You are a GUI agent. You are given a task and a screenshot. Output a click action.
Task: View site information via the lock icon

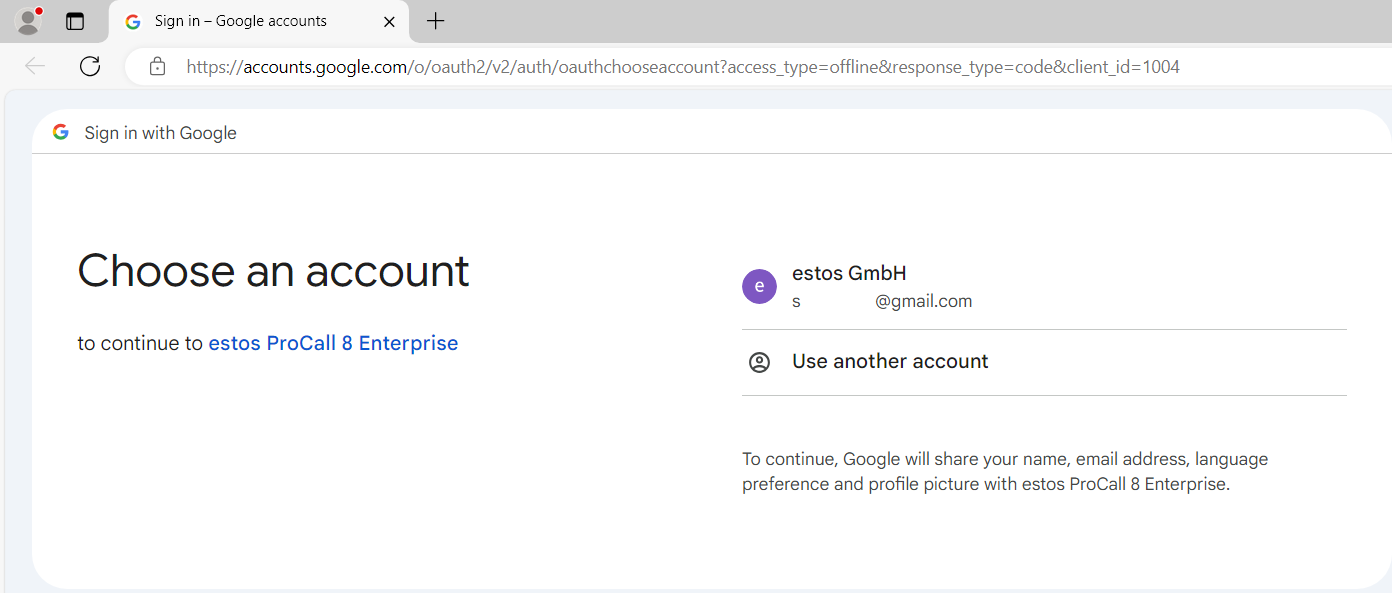pos(157,67)
